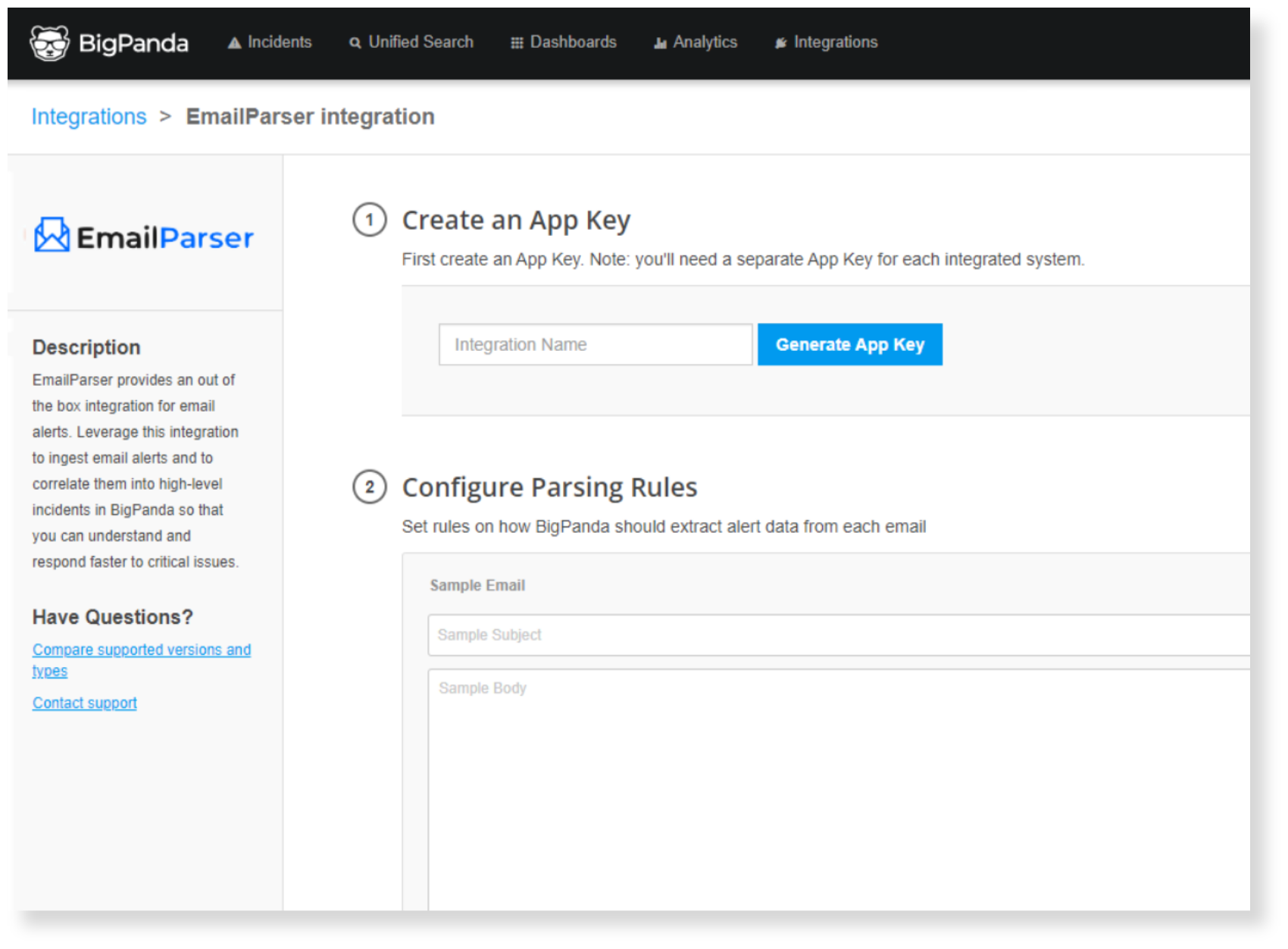Click the Analytics chart icon
The height and width of the screenshot is (949, 1288).
click(x=660, y=43)
